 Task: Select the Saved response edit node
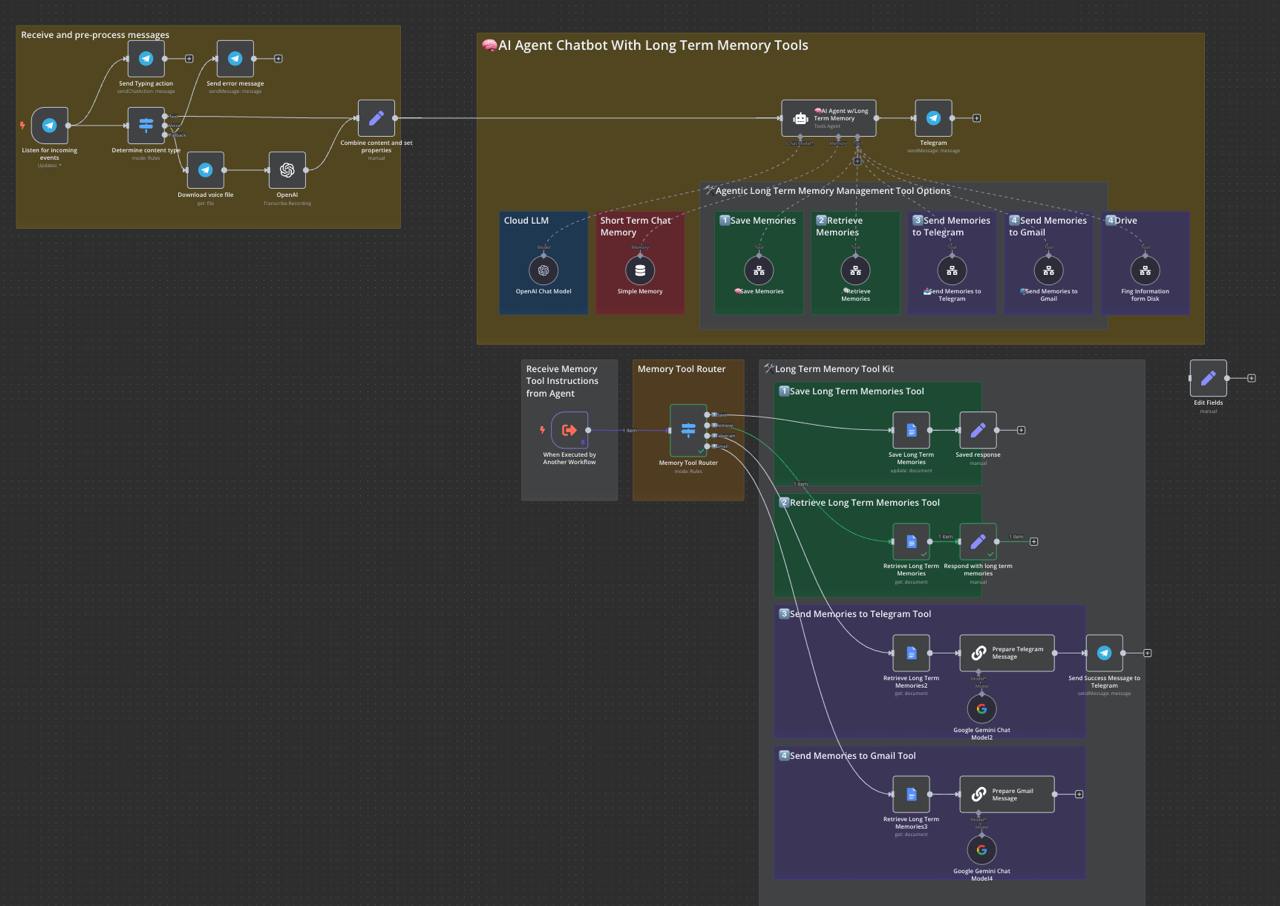point(978,430)
